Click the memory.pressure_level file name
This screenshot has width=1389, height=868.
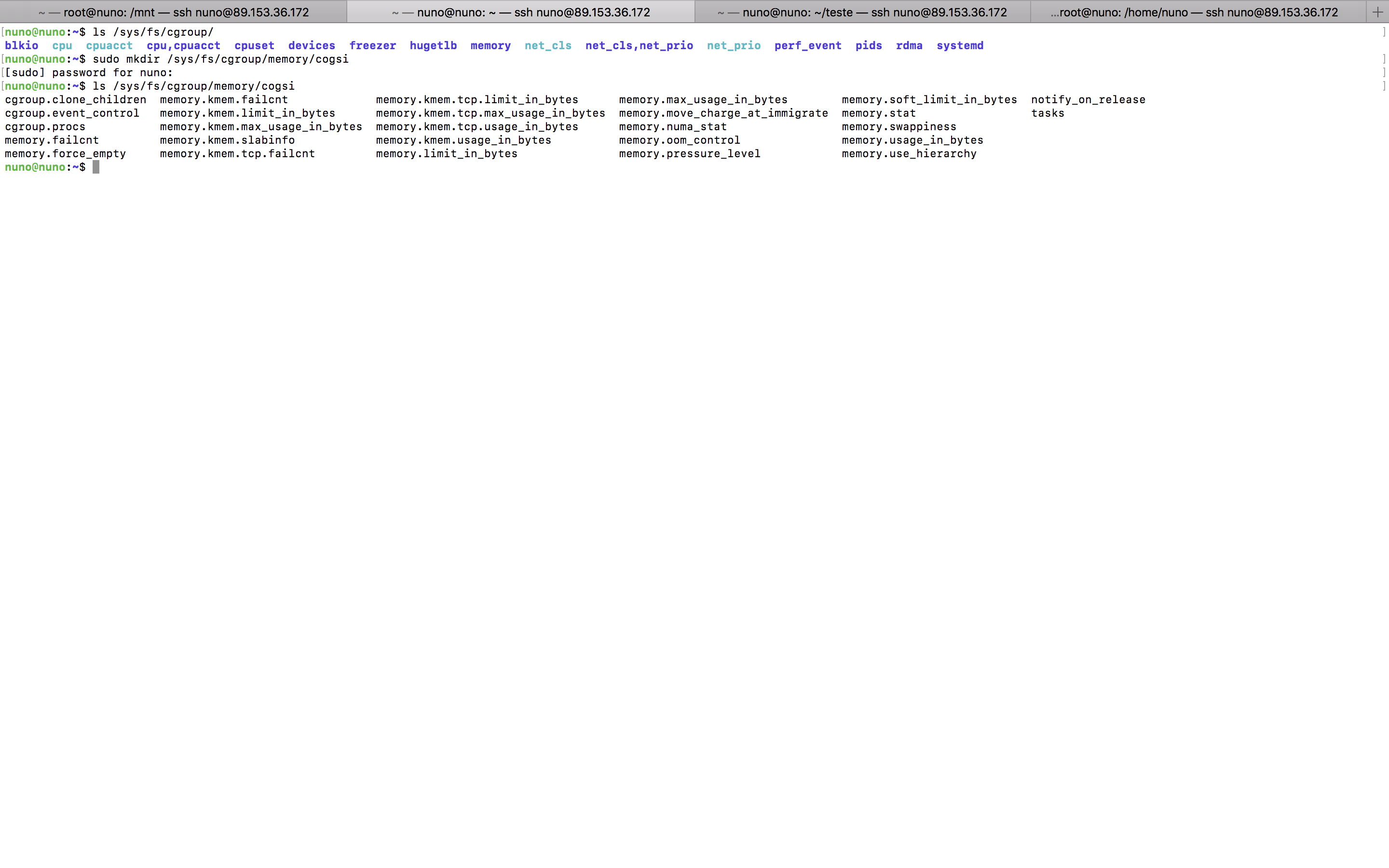click(x=690, y=153)
